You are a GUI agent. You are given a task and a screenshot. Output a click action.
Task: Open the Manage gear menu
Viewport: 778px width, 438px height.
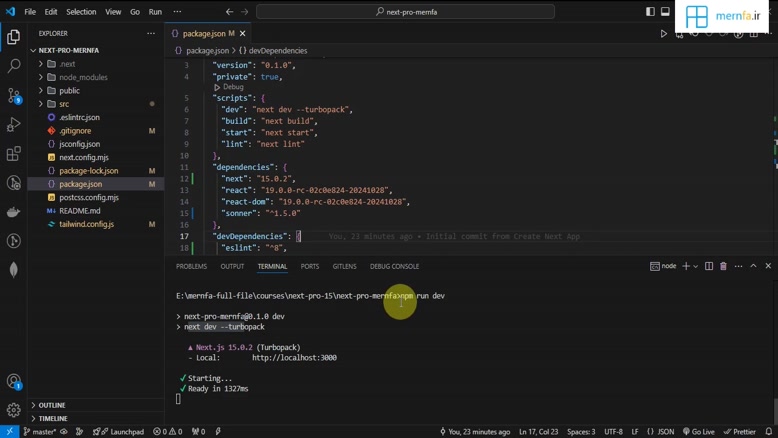[x=14, y=410]
